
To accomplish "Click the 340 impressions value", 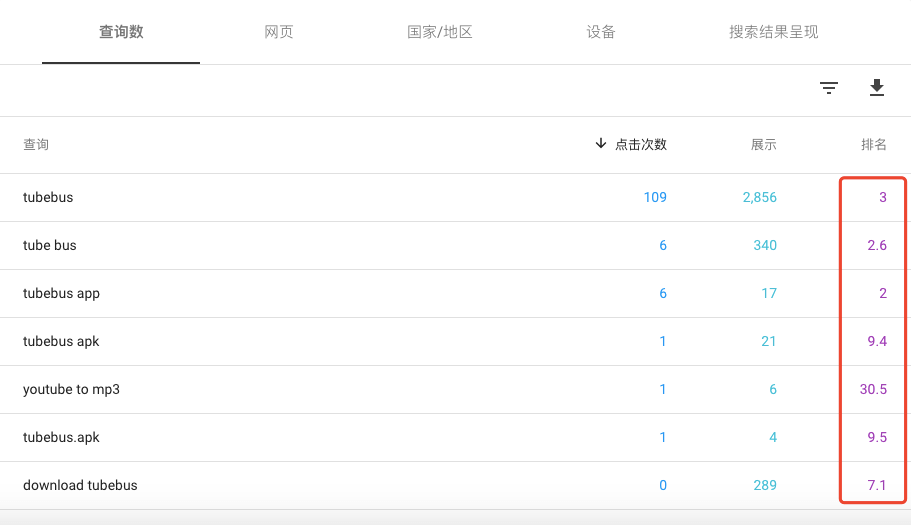I will 765,245.
